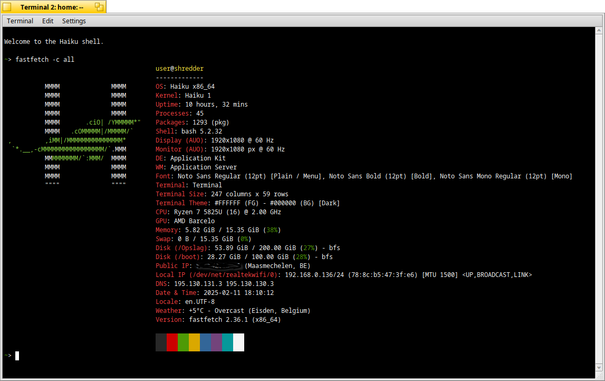Image resolution: width=605 pixels, height=381 pixels.
Task: Click the white color block
Action: tap(238, 342)
